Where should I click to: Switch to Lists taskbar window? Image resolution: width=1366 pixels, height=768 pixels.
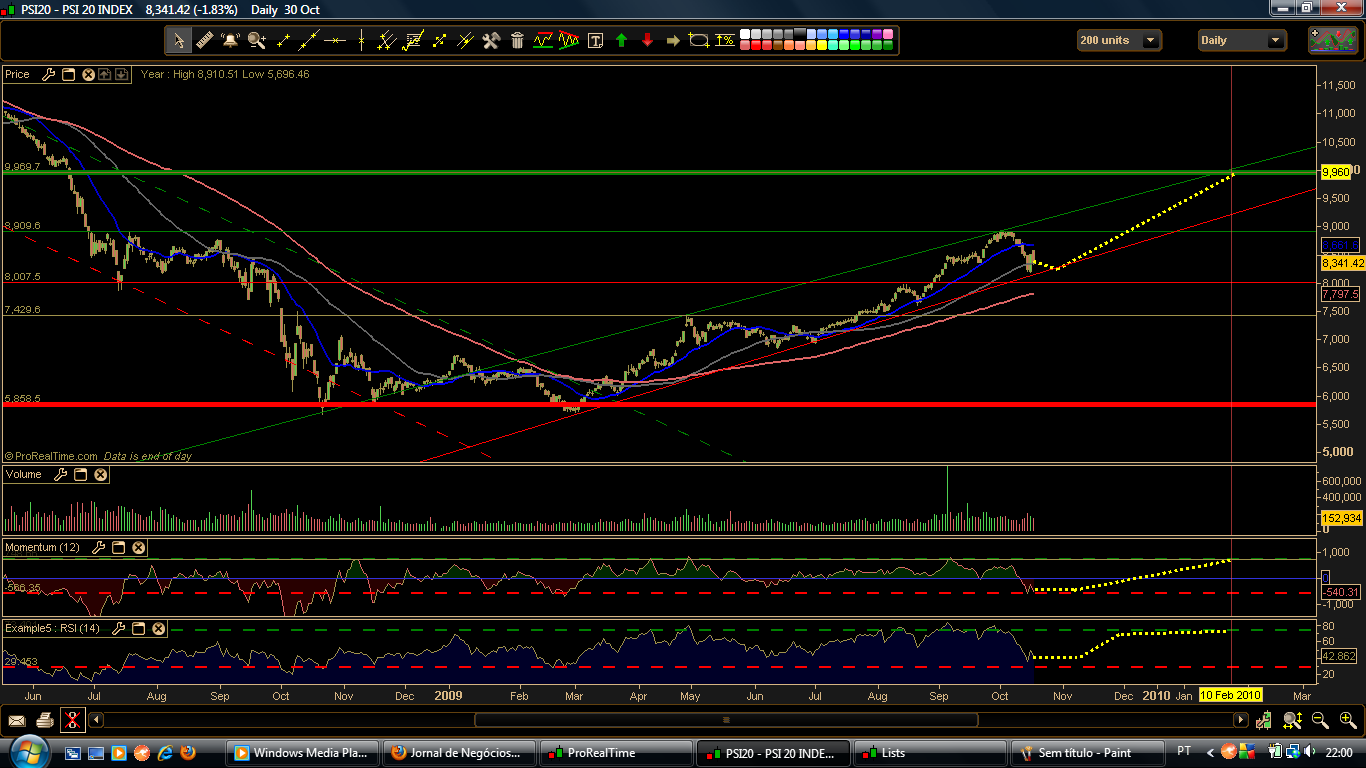929,753
